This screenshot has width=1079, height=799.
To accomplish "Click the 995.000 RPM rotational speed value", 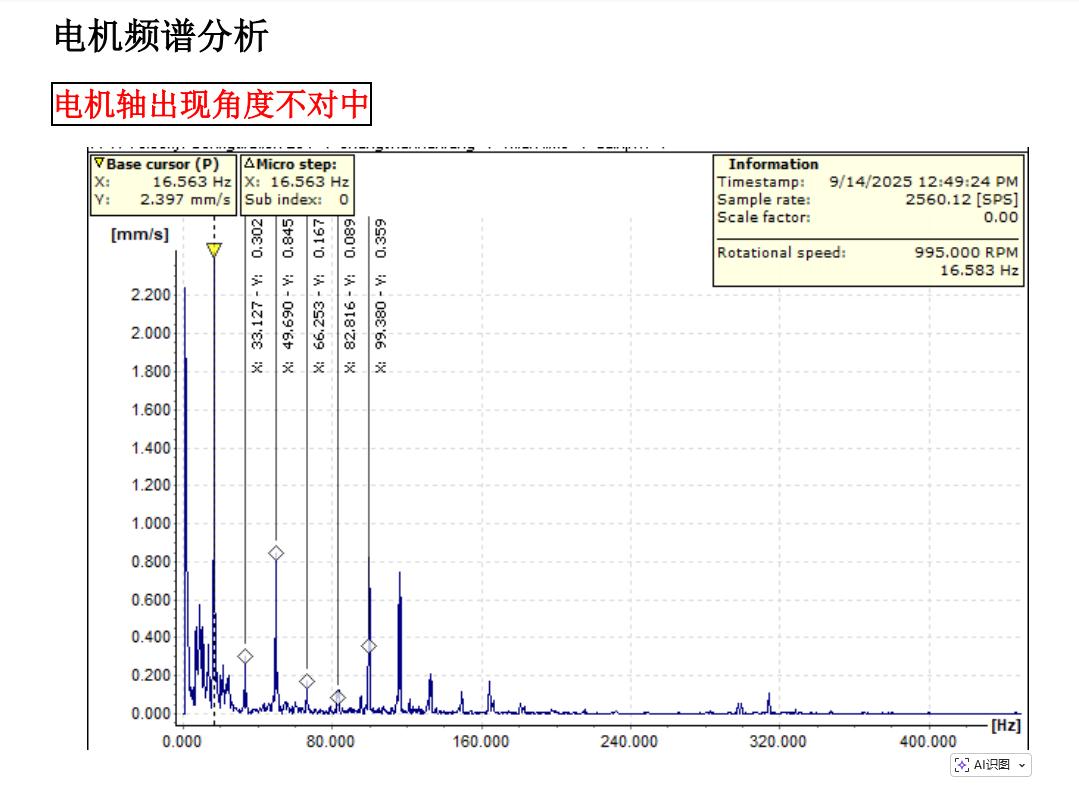I will click(x=965, y=253).
